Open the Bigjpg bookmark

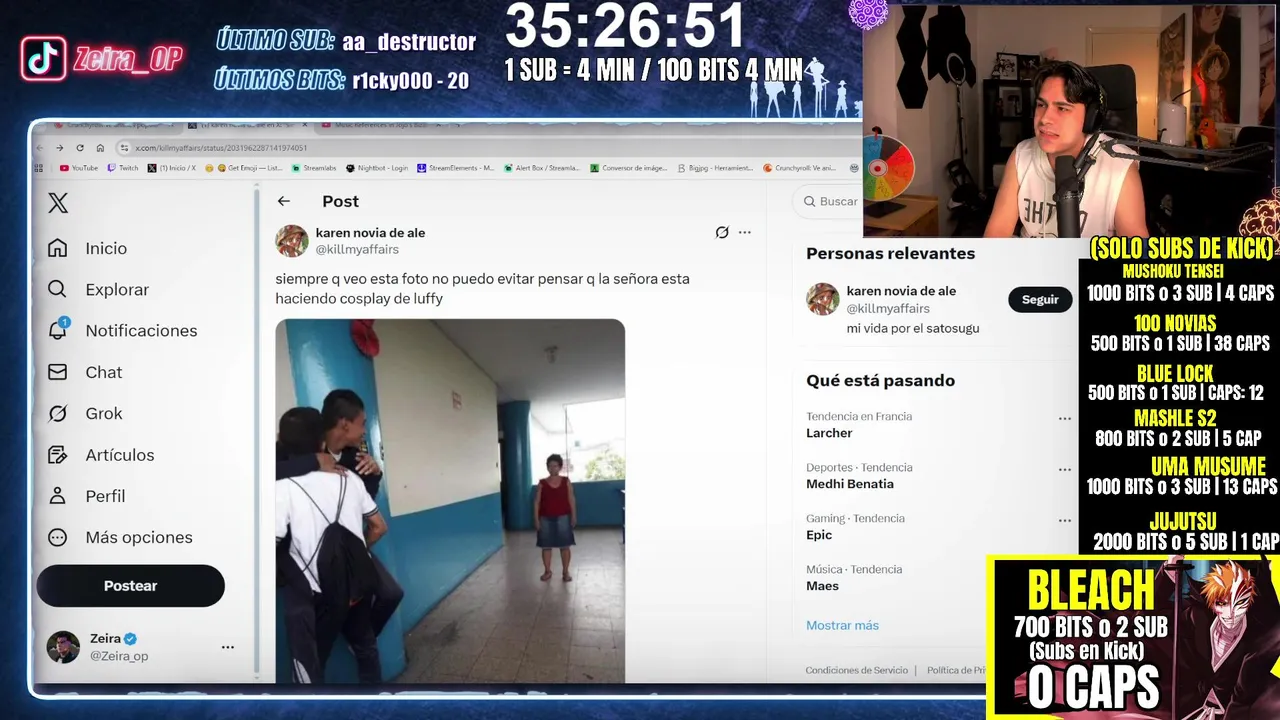[715, 168]
